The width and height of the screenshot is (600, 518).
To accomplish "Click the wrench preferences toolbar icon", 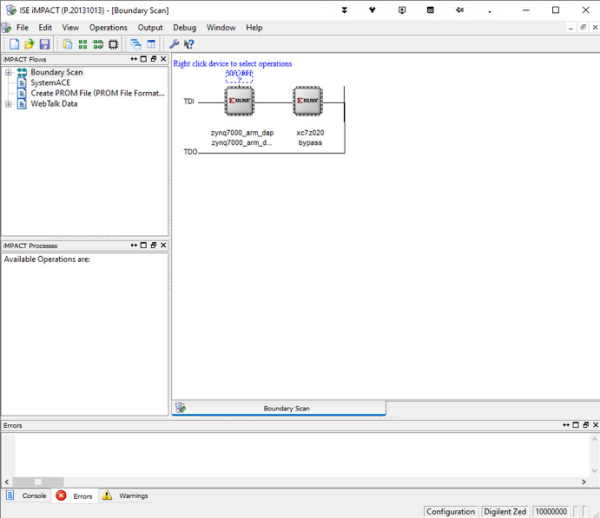I will pyautogui.click(x=174, y=44).
